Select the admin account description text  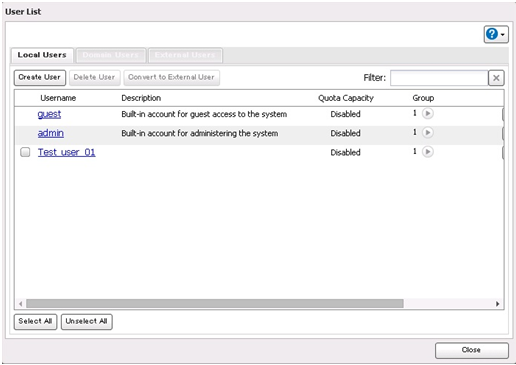pyautogui.click(x=199, y=133)
